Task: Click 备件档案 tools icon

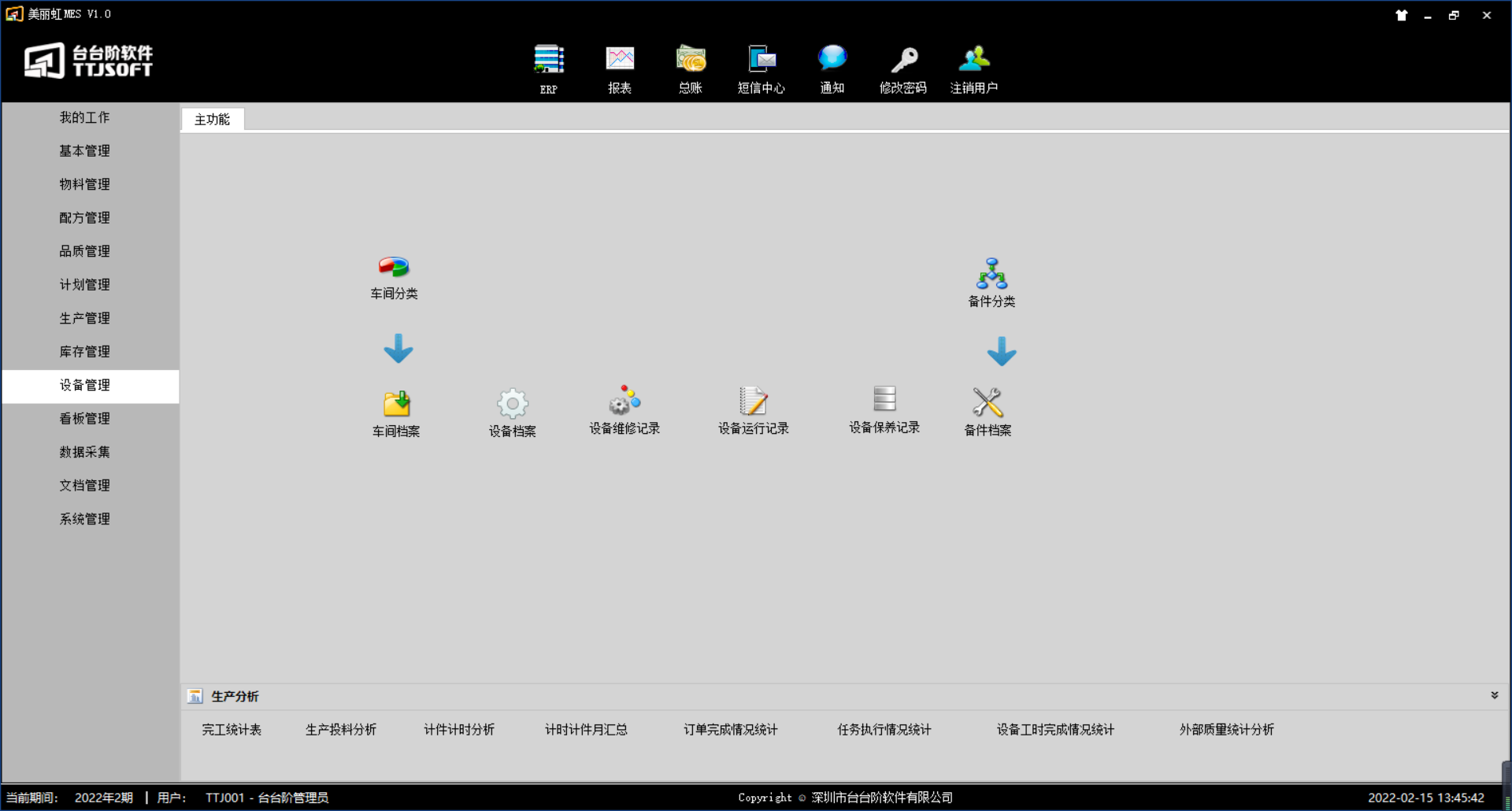Action: [x=988, y=402]
